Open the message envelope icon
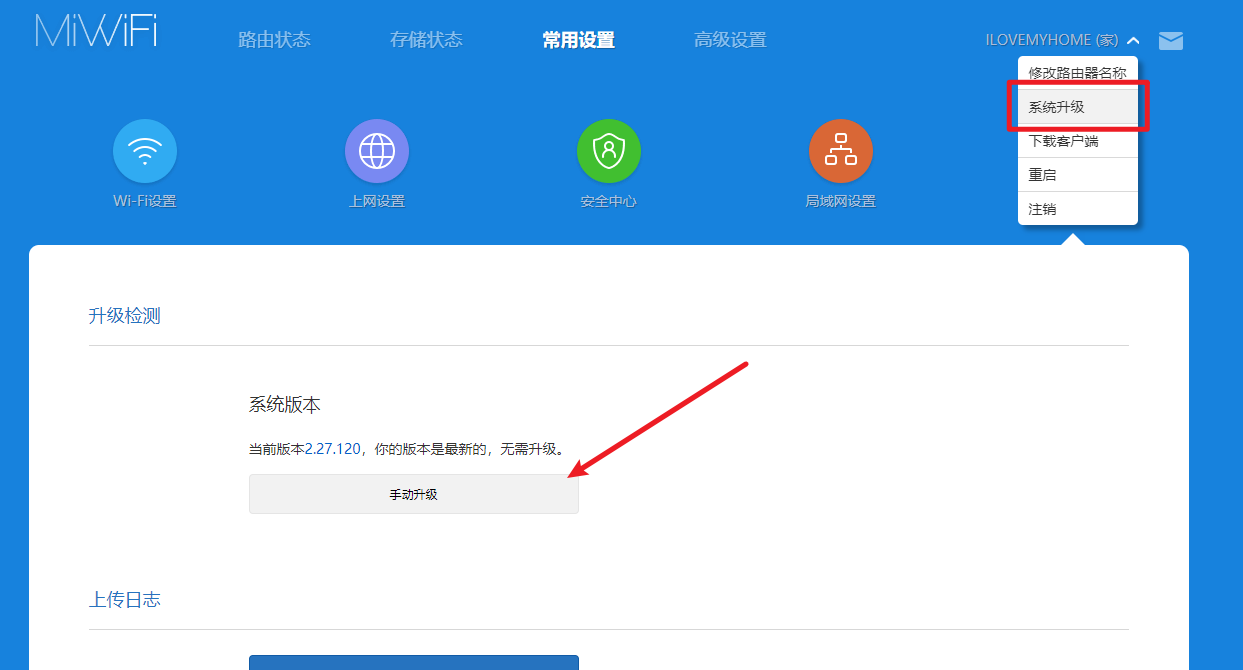The width and height of the screenshot is (1243, 670). tap(1170, 41)
